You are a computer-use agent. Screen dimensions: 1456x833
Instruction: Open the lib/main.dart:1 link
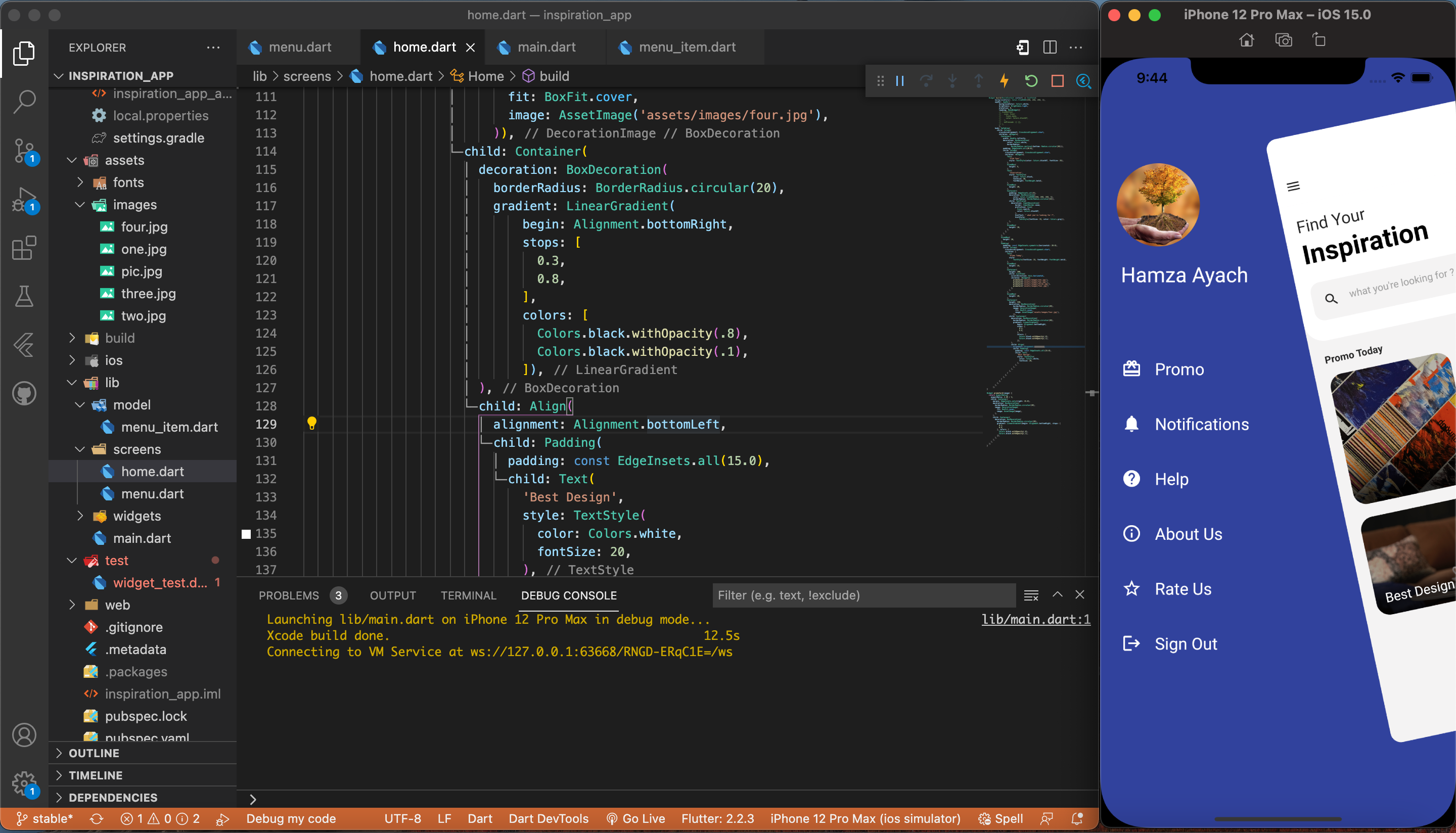point(1035,620)
